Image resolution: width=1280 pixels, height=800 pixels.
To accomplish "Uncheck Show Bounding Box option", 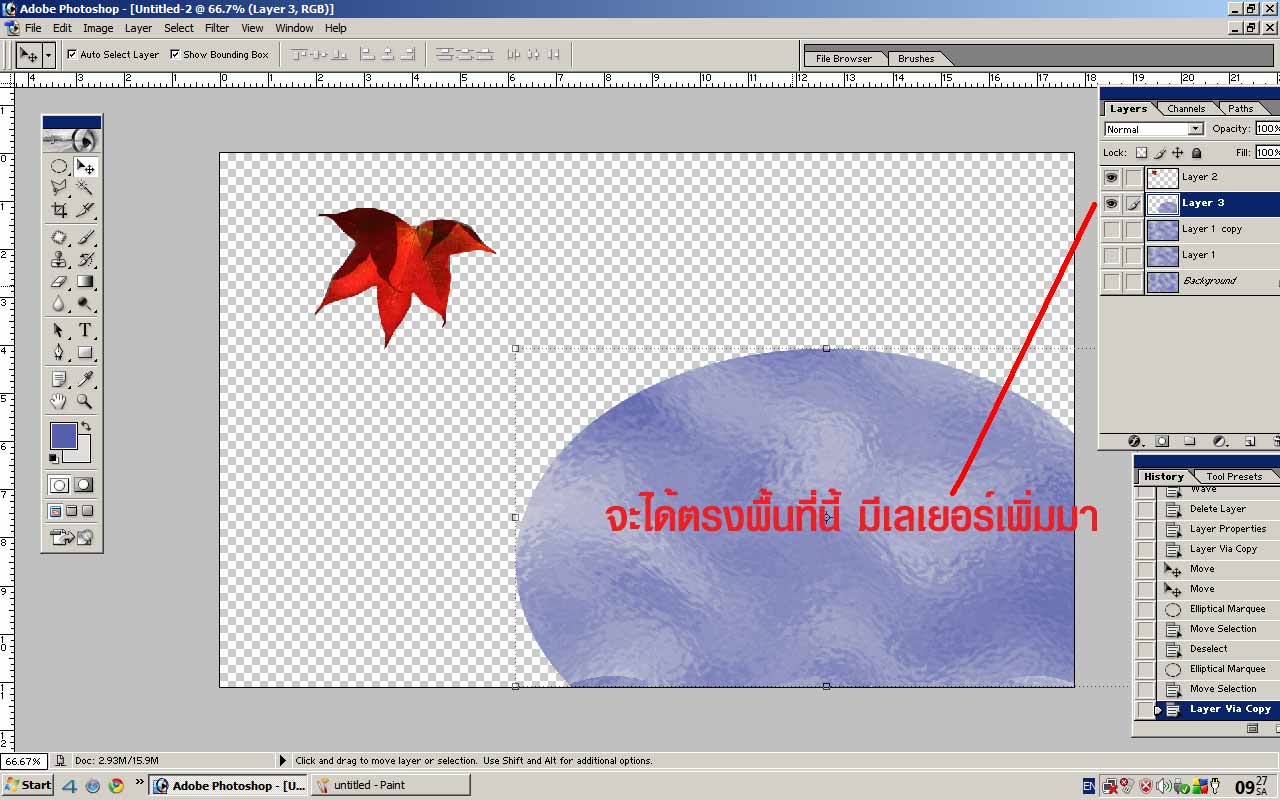I will click(175, 55).
